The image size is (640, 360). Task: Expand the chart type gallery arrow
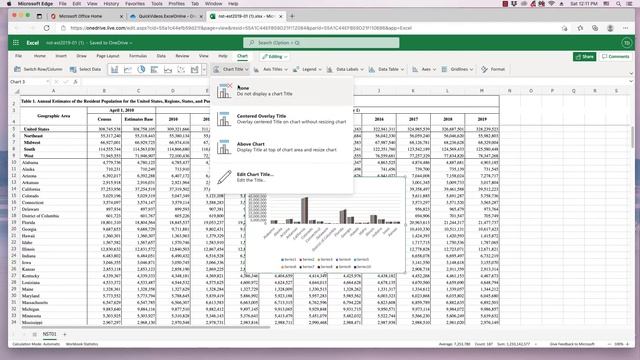click(x=204, y=70)
